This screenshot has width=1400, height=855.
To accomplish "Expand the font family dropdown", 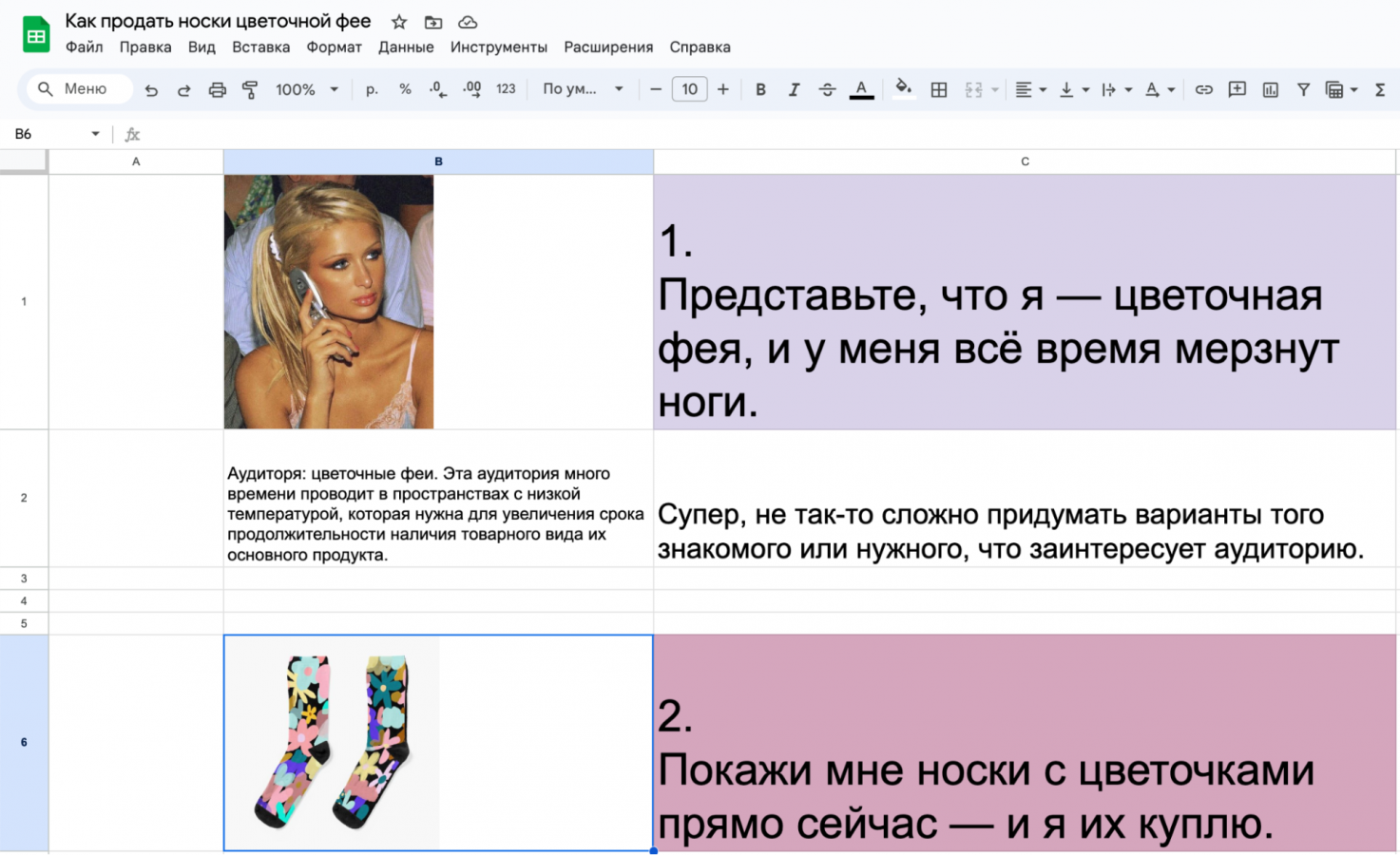I will (x=582, y=89).
